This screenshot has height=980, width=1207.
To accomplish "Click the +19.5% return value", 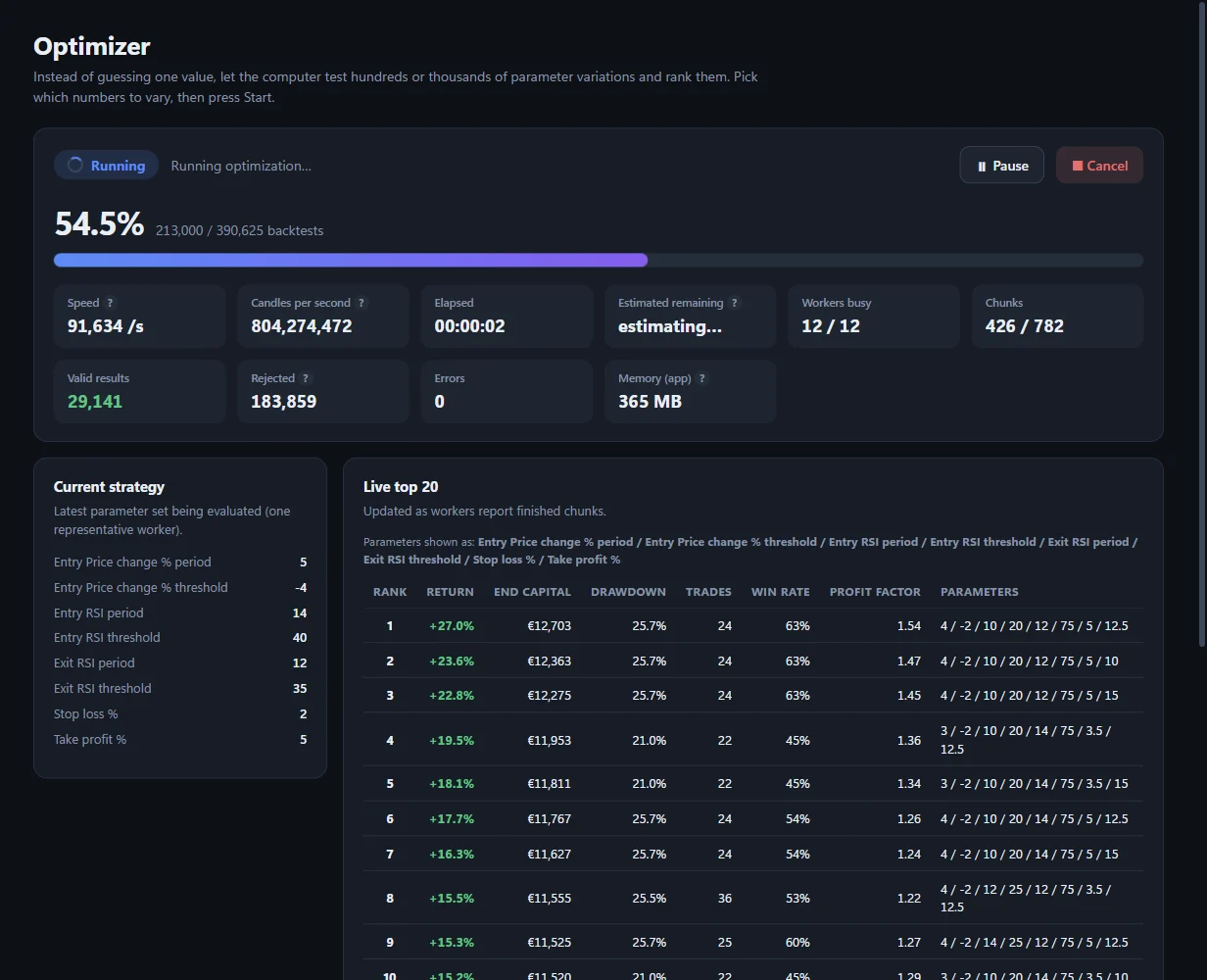I will coord(452,740).
